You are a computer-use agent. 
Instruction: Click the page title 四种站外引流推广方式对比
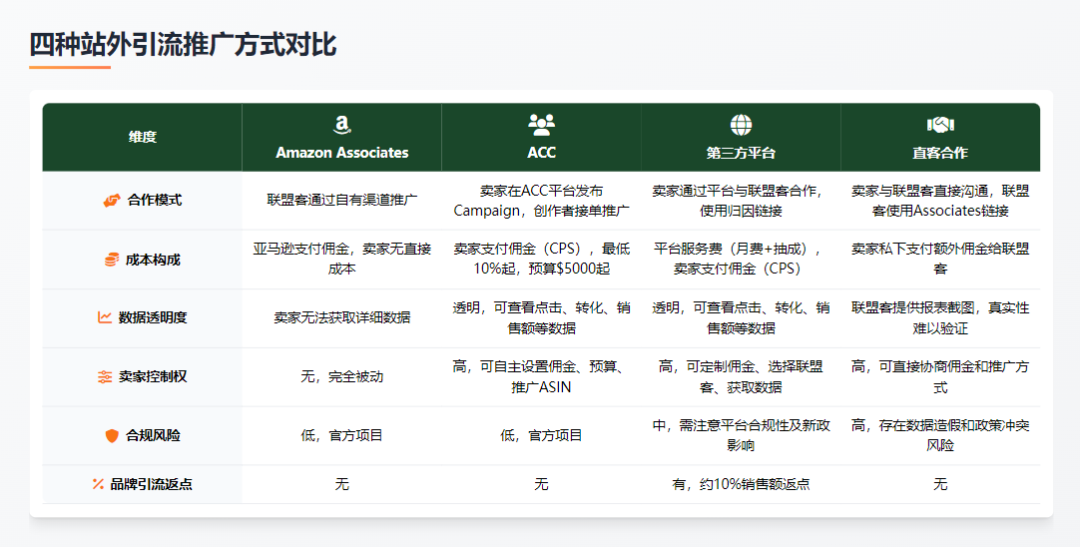tap(183, 45)
